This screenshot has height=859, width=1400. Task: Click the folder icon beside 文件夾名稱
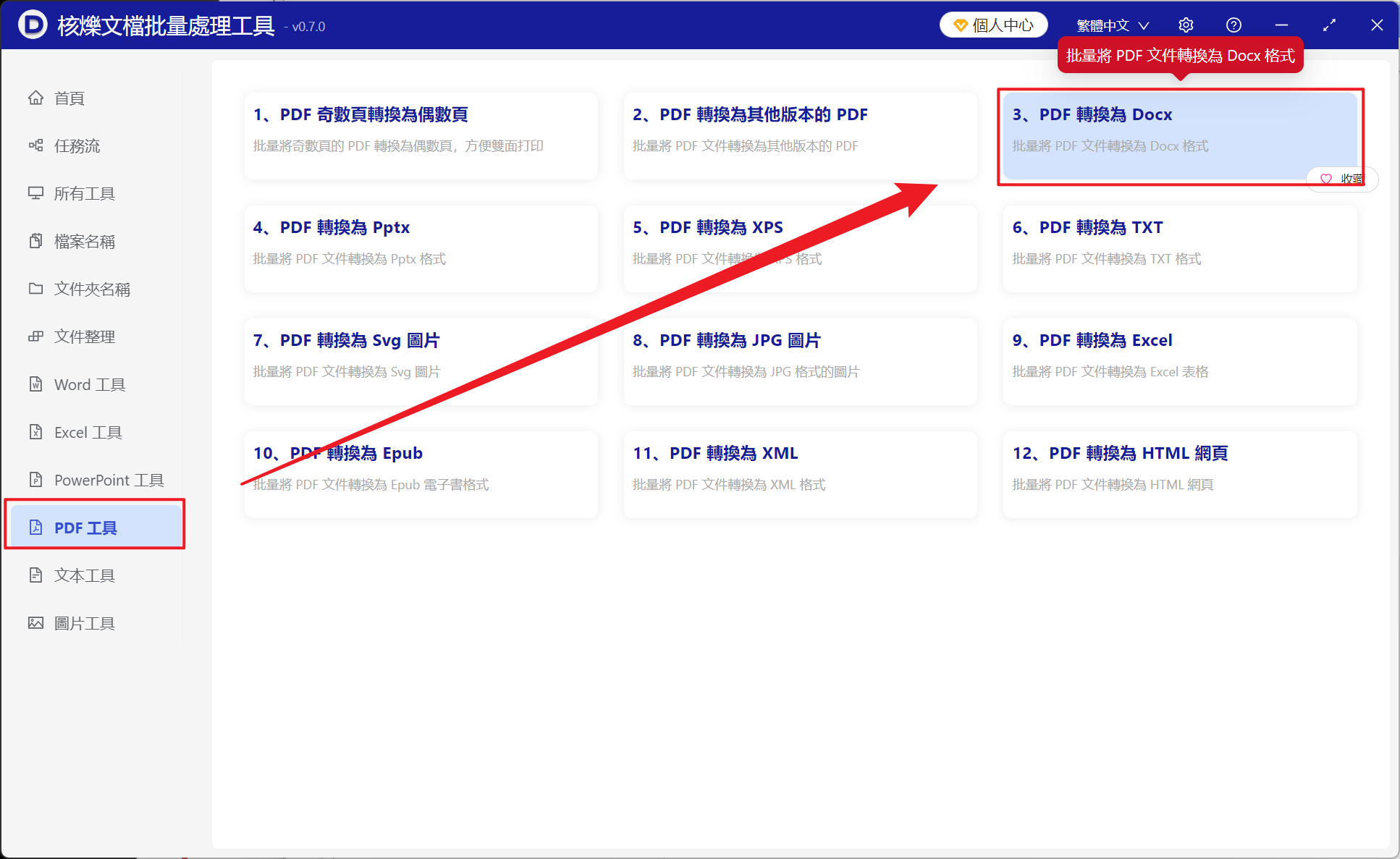(x=35, y=289)
